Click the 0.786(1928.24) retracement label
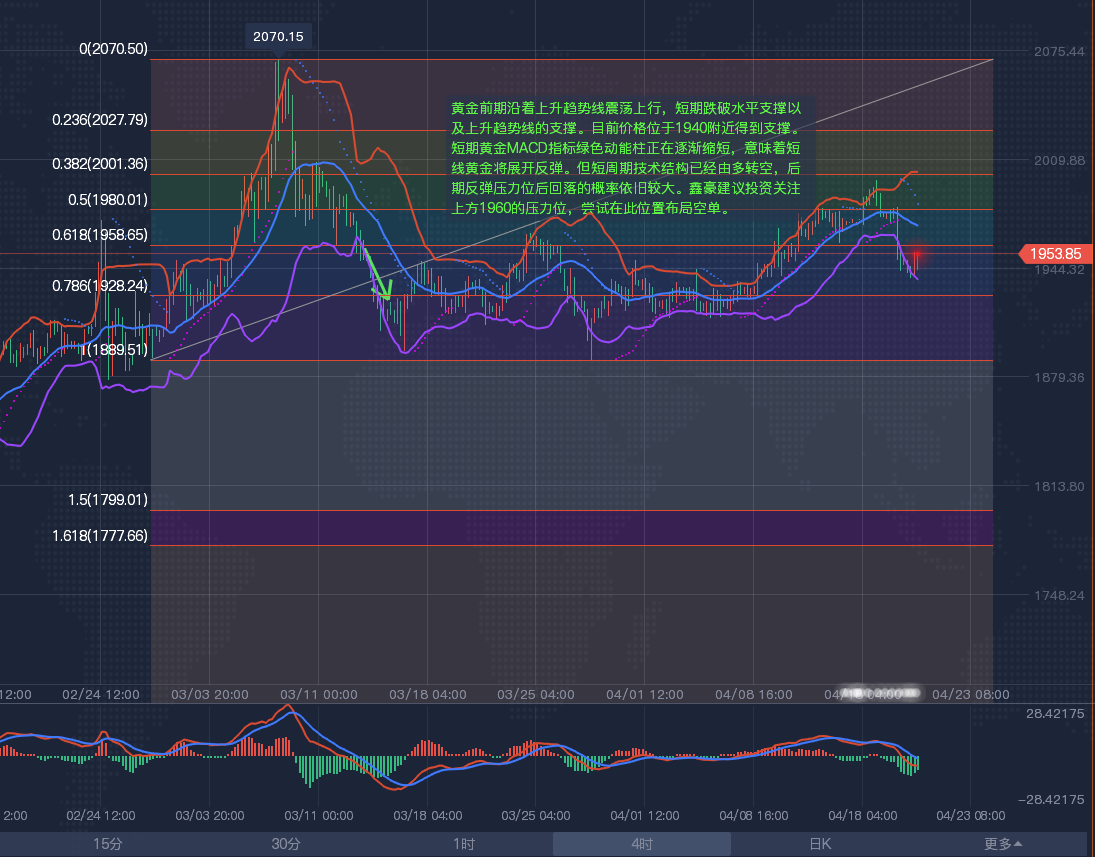Screen dimensions: 1095x857 tap(100, 285)
